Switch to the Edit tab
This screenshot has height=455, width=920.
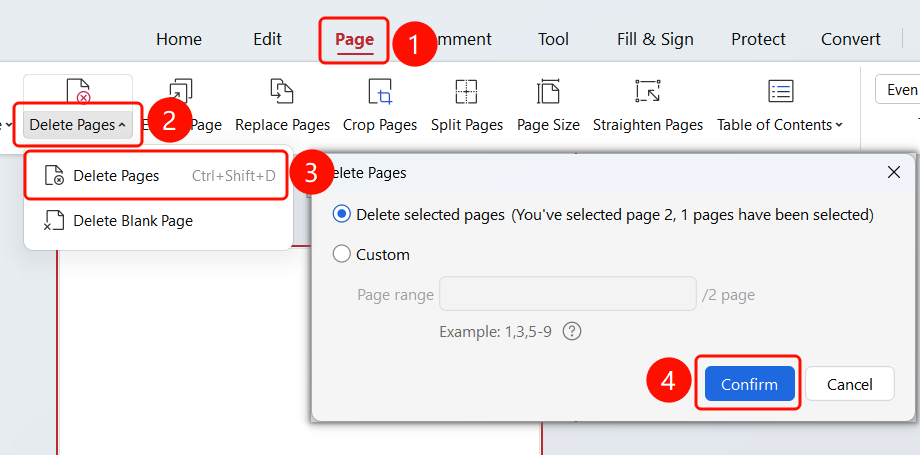(x=268, y=39)
